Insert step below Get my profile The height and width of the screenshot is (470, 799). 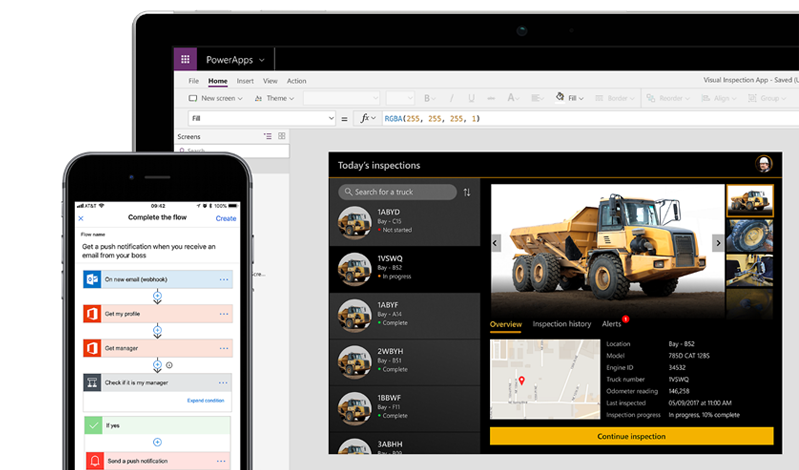(x=157, y=330)
